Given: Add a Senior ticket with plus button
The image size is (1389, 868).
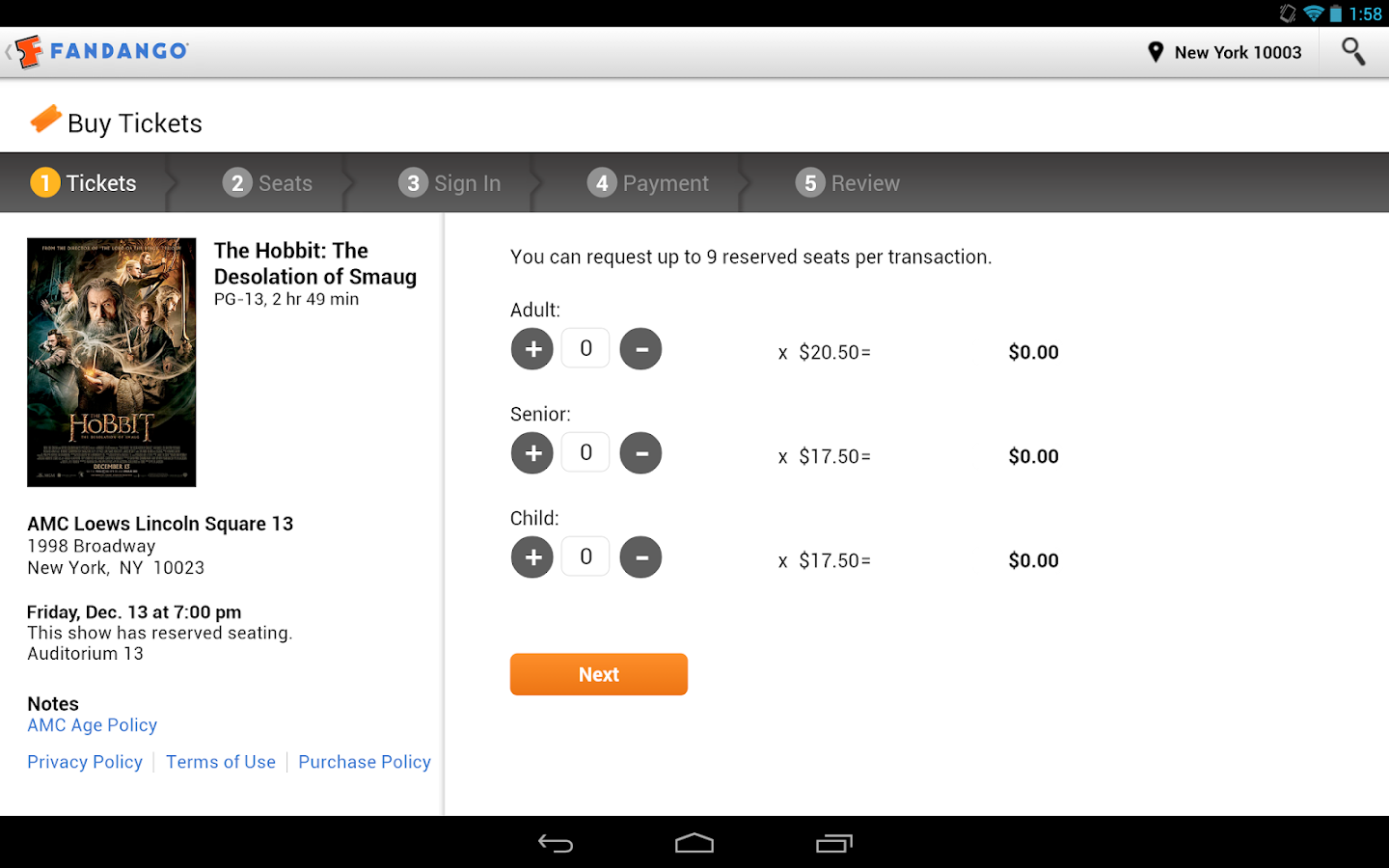Looking at the screenshot, I should (x=532, y=453).
